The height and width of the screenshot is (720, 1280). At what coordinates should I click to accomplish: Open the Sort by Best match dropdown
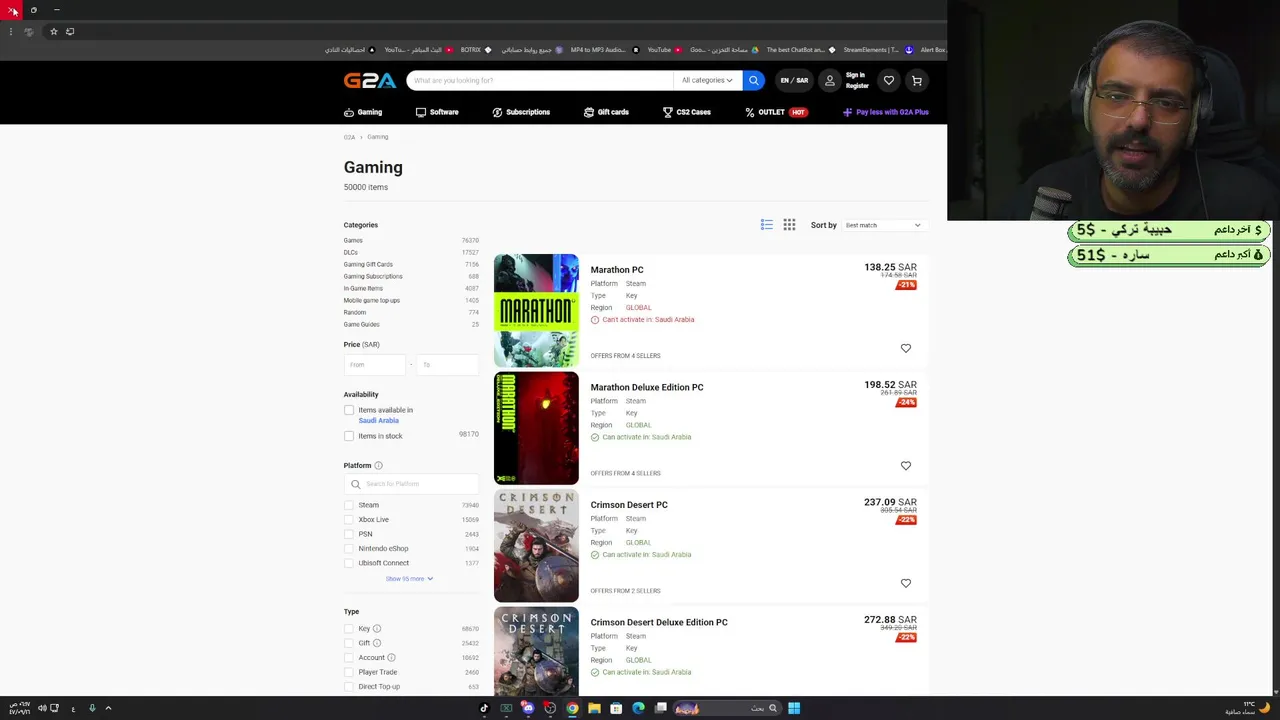click(x=882, y=225)
